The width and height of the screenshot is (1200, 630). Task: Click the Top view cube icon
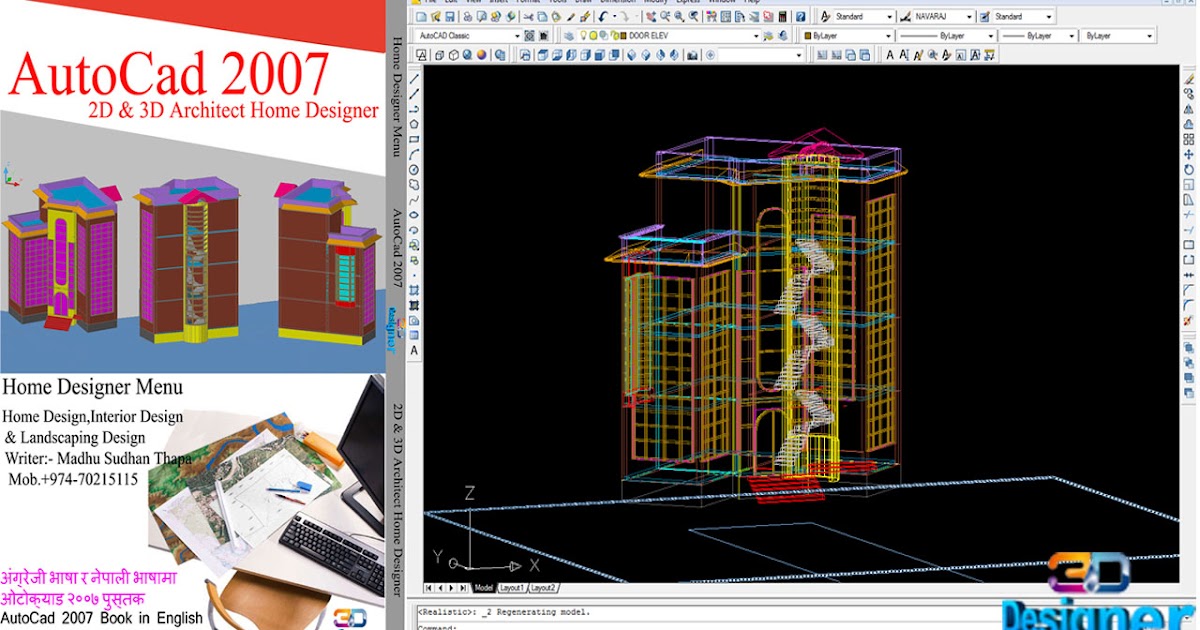click(x=543, y=55)
